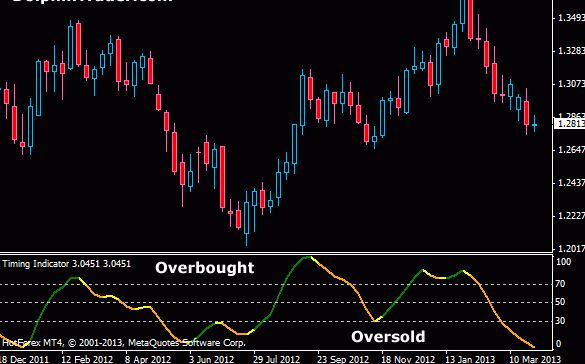Click the 1.3493 price axis value
585x364 pixels.
pos(571,18)
